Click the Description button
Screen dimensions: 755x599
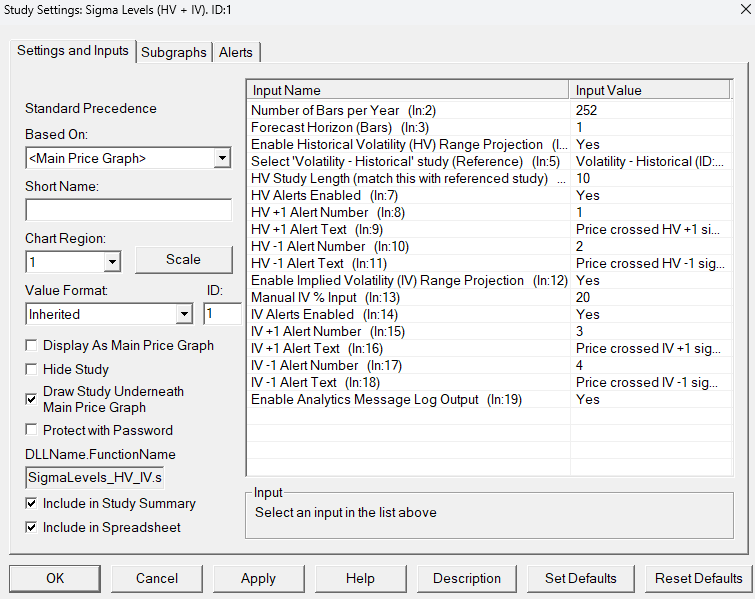(467, 578)
